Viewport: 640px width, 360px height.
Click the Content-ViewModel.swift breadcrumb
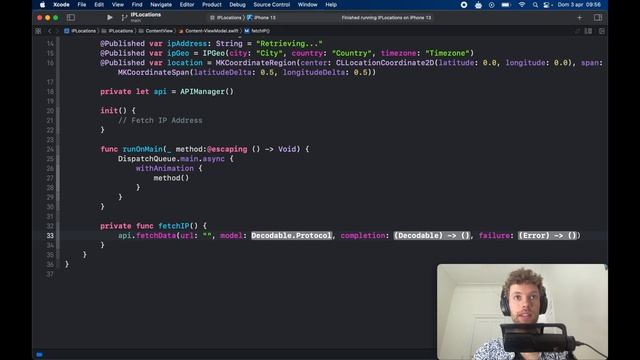point(208,31)
